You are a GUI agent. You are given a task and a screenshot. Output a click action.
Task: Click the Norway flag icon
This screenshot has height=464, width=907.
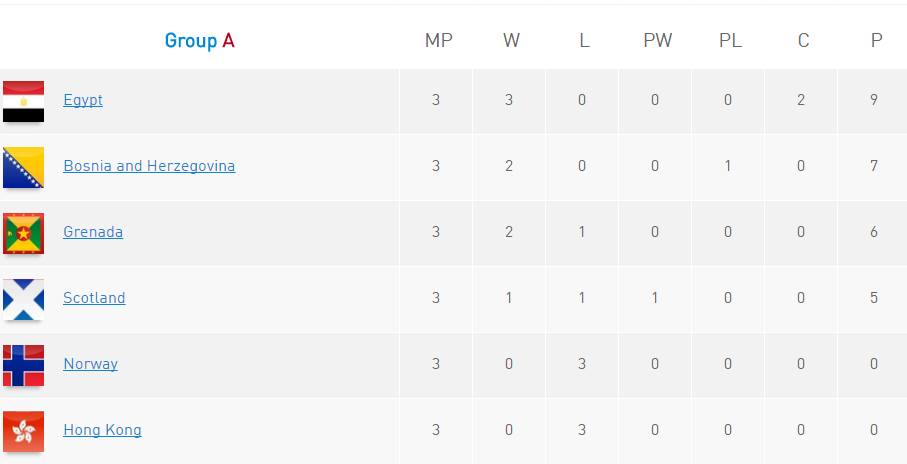coord(23,365)
